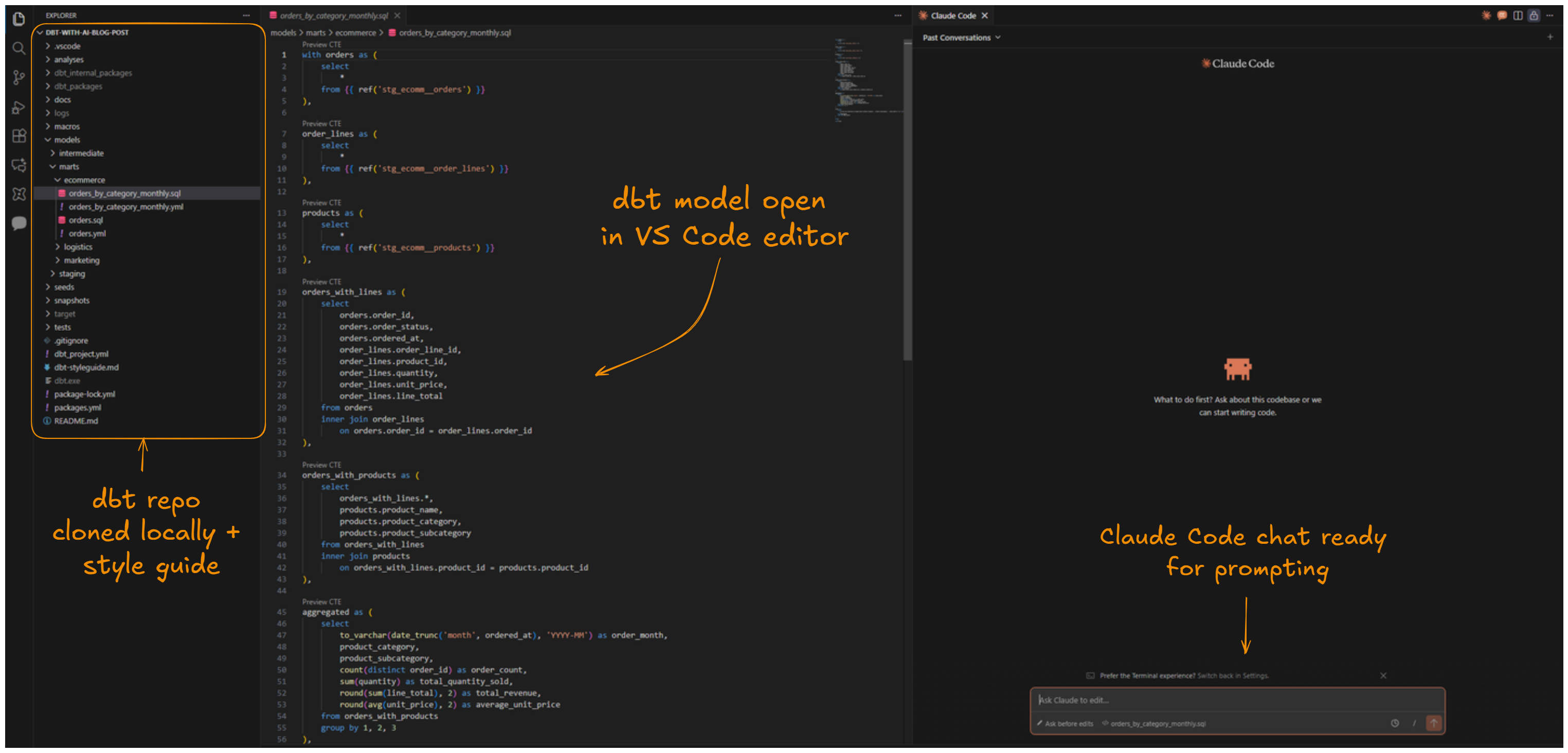The height and width of the screenshot is (753, 1568).
Task: Open the Search view in activity bar
Action: pyautogui.click(x=19, y=48)
